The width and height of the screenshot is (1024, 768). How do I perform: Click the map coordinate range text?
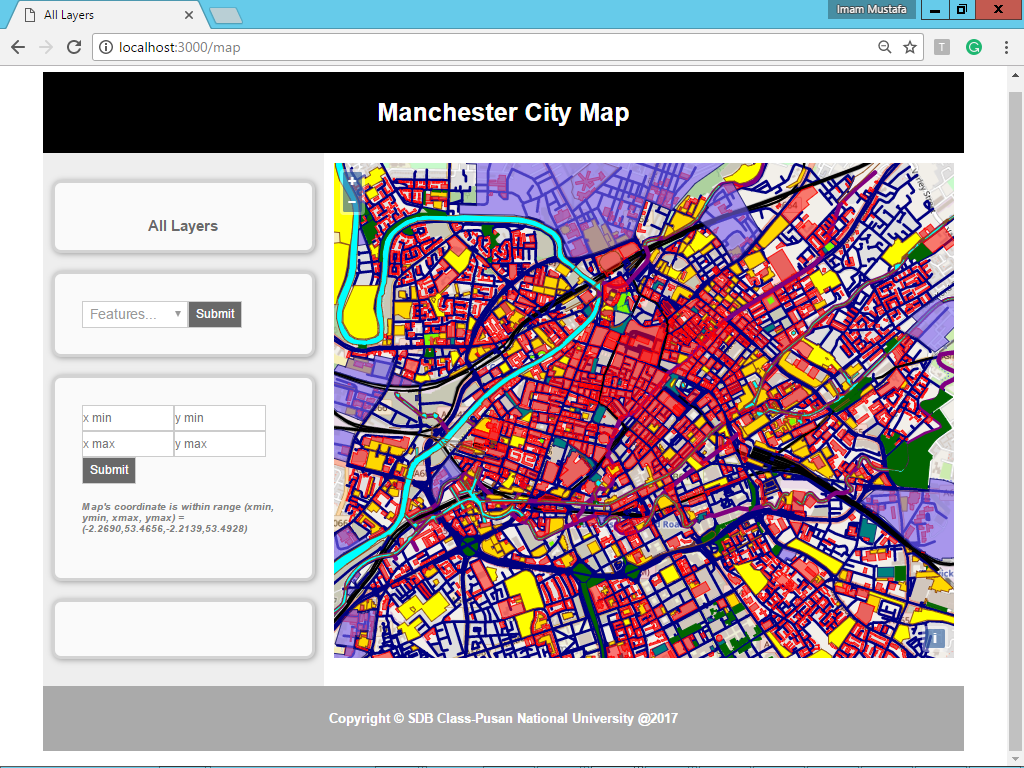tap(178, 518)
